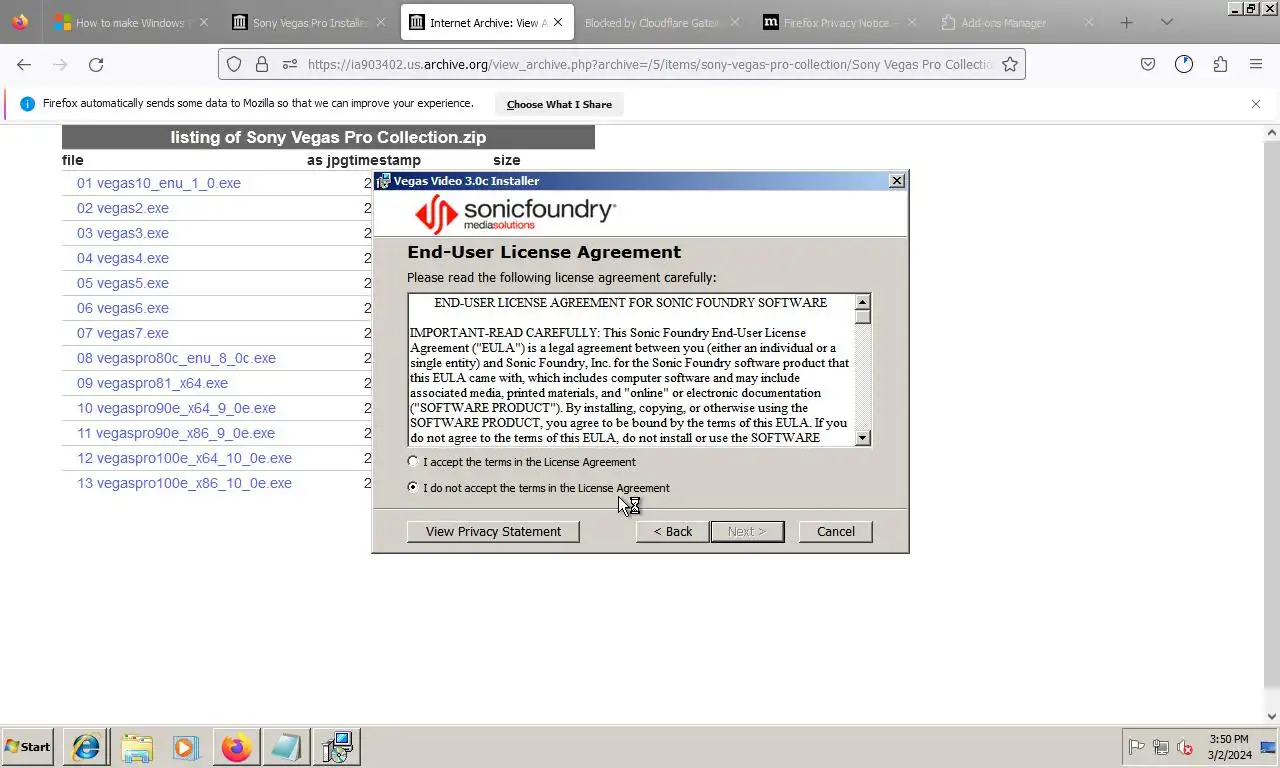Click the EULA scrollbar thumb
The image size is (1280, 768).
coord(862,317)
